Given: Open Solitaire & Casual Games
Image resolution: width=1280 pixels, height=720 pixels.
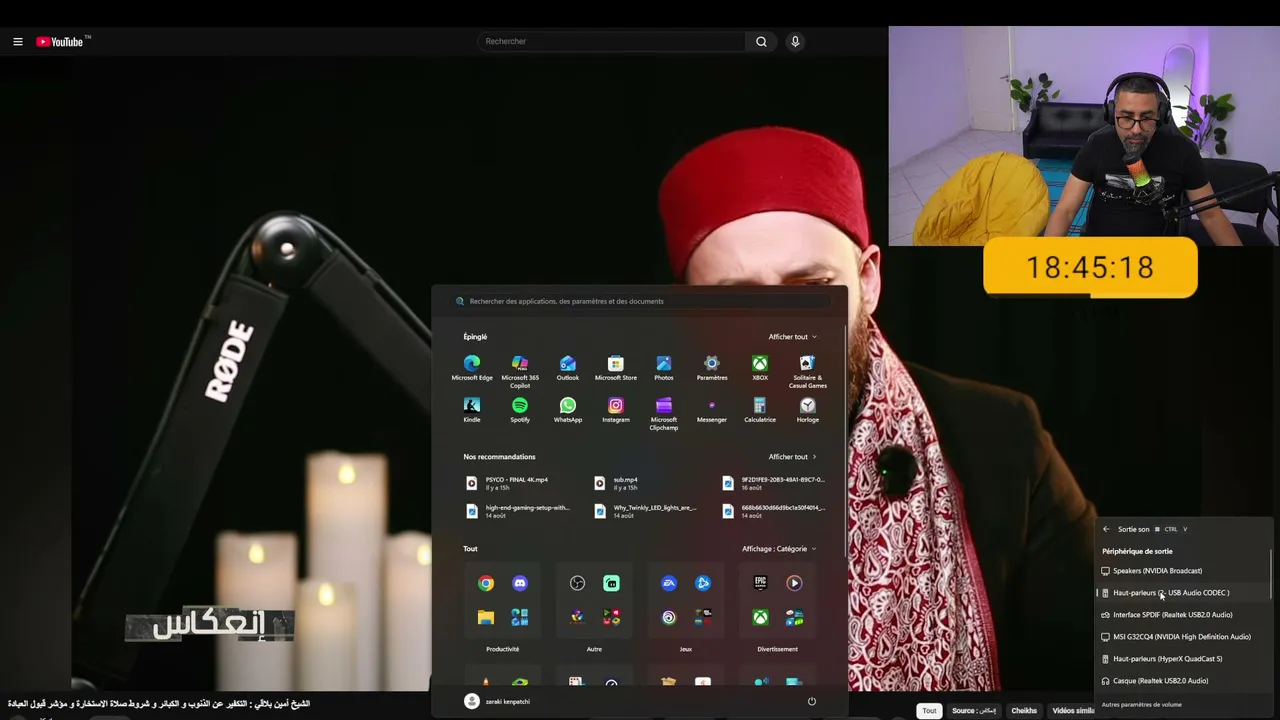Looking at the screenshot, I should point(808,371).
